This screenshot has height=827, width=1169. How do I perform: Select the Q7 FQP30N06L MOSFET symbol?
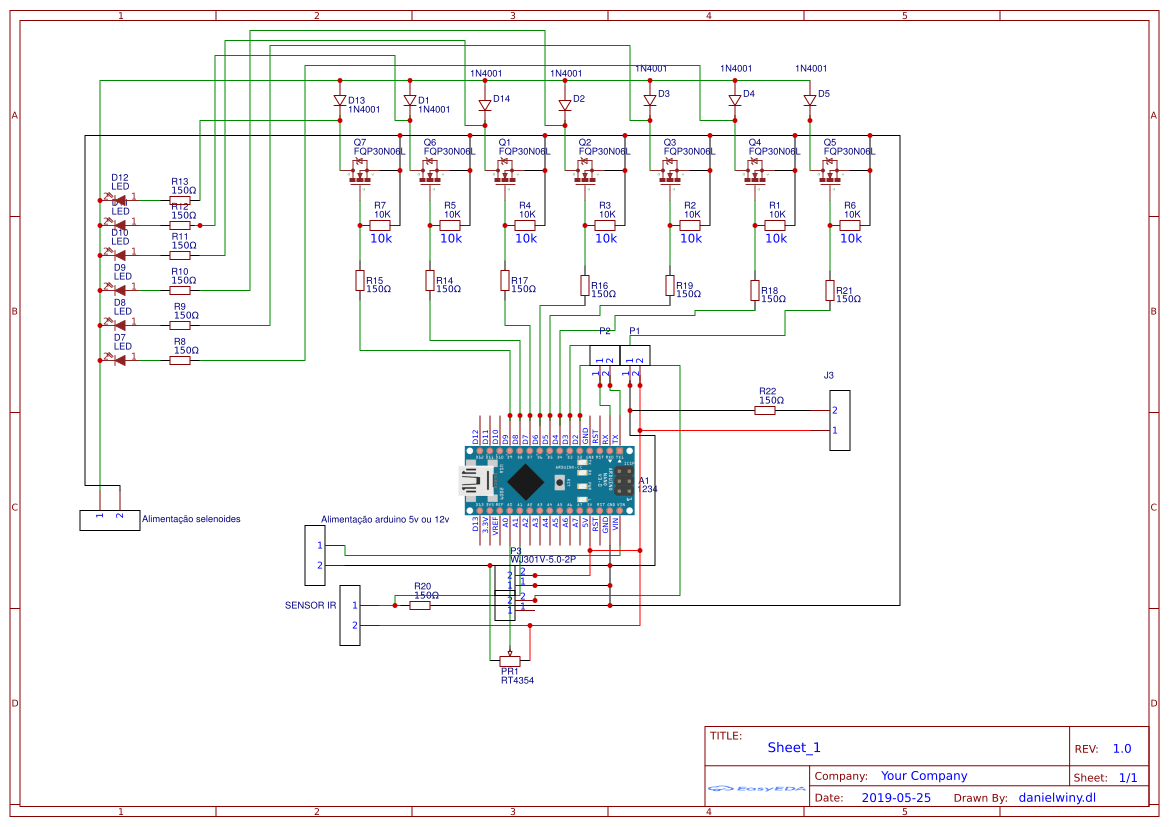[x=362, y=170]
